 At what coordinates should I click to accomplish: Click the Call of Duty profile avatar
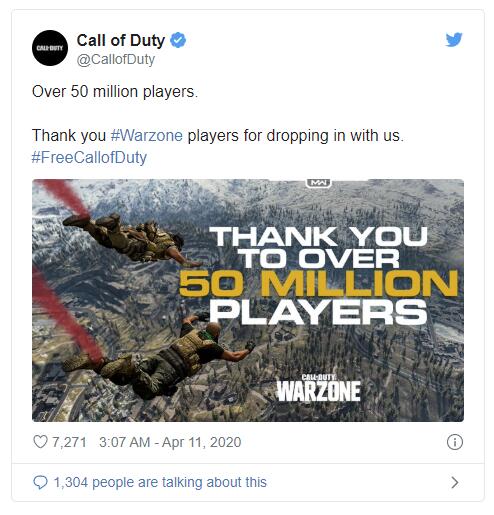(50, 48)
